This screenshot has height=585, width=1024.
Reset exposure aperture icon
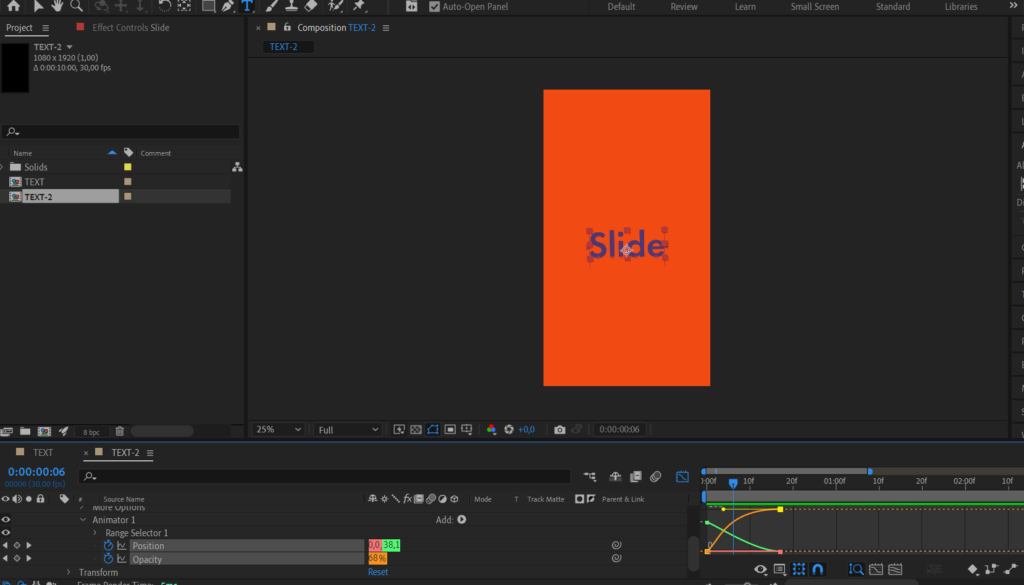pos(509,430)
